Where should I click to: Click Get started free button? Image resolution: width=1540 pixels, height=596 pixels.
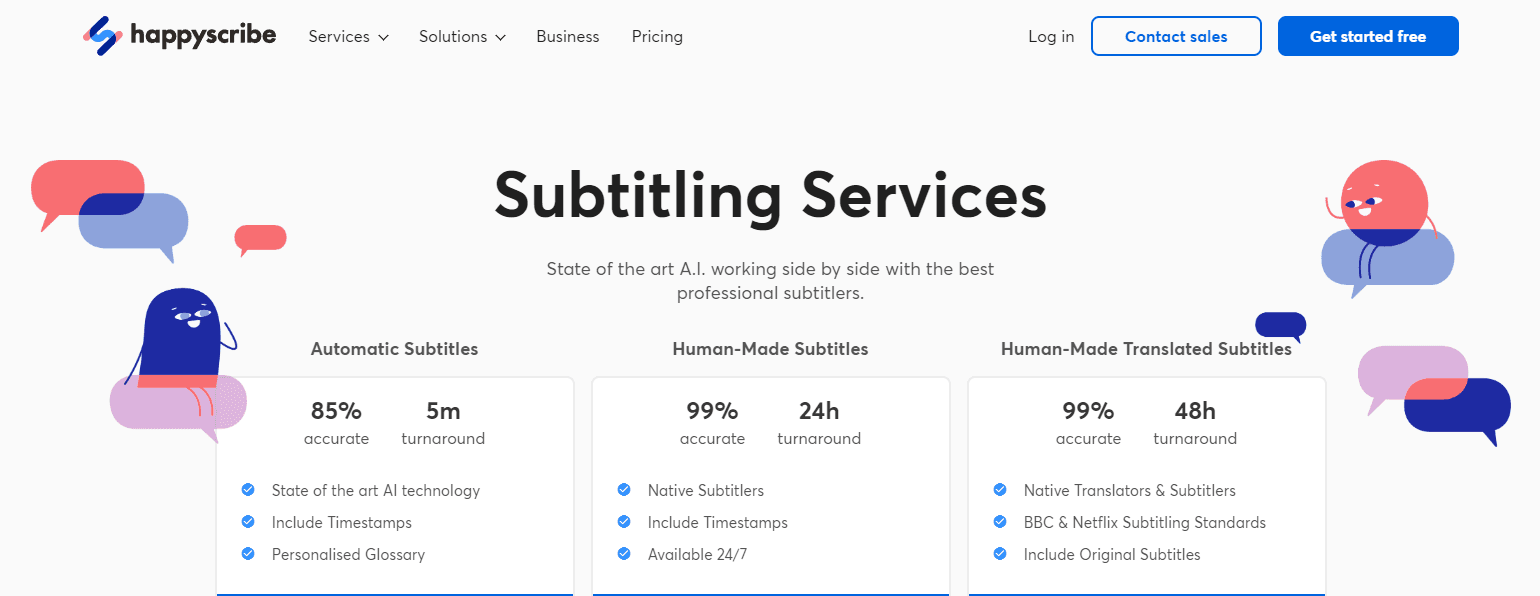1367,37
